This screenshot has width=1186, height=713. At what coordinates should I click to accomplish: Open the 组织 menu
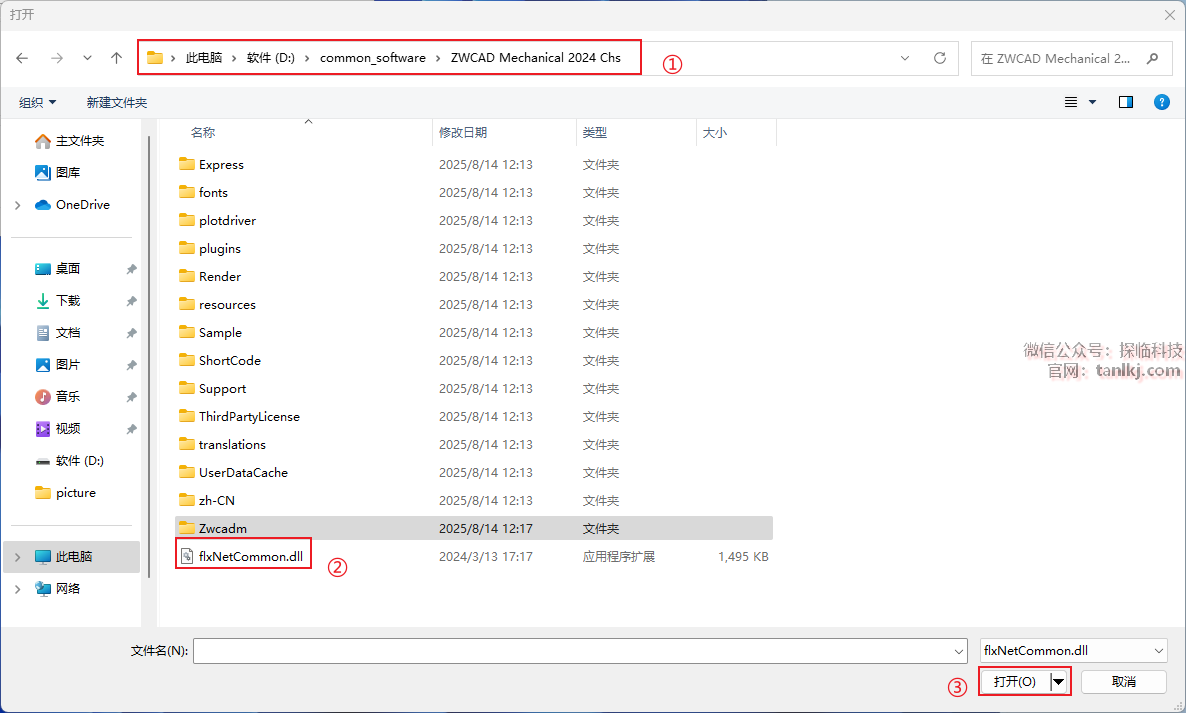coord(37,103)
